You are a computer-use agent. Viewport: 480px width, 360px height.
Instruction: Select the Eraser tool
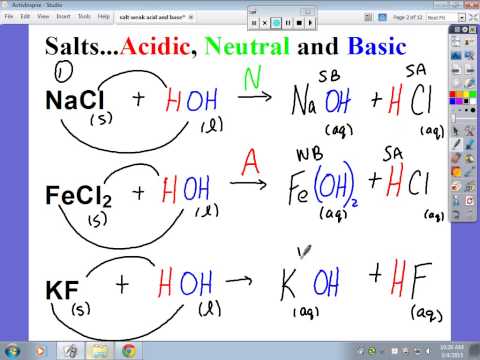455,158
